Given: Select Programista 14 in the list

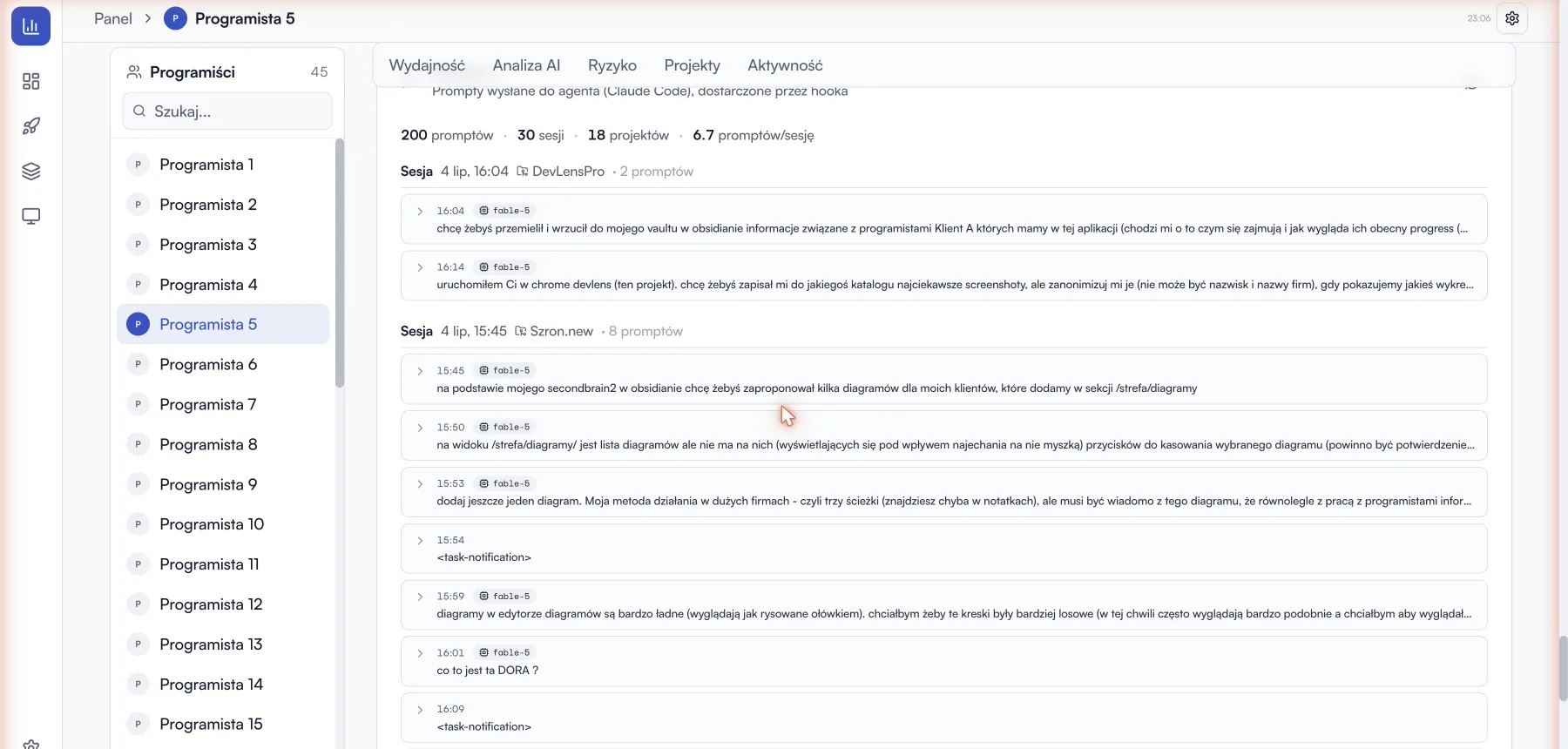Looking at the screenshot, I should click(x=223, y=685).
